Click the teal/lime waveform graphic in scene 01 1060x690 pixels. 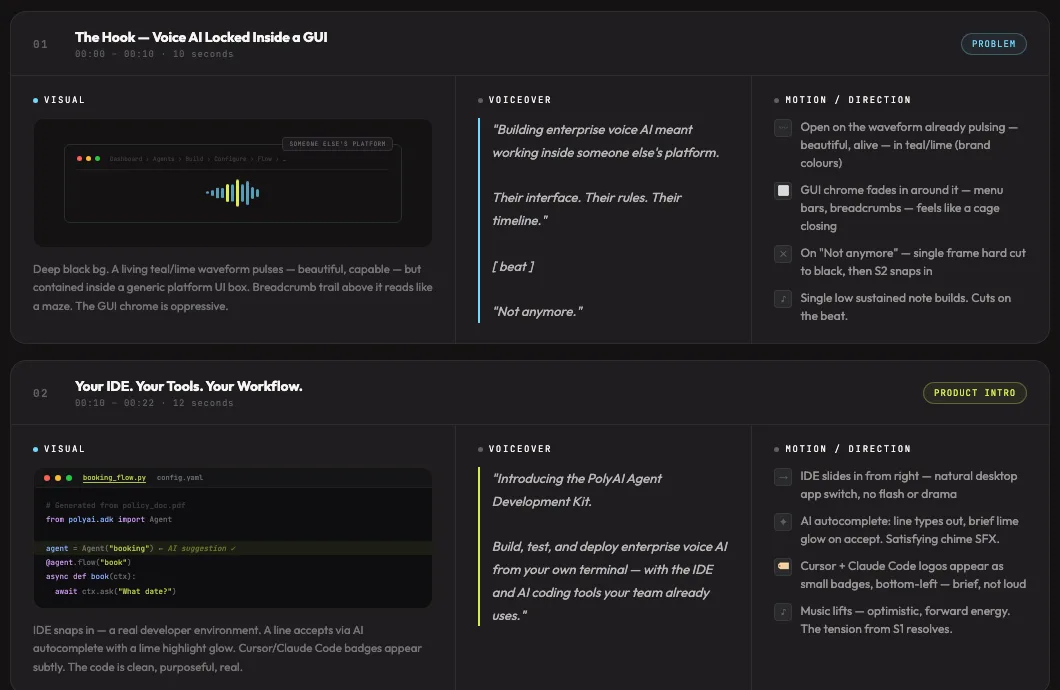click(x=233, y=193)
